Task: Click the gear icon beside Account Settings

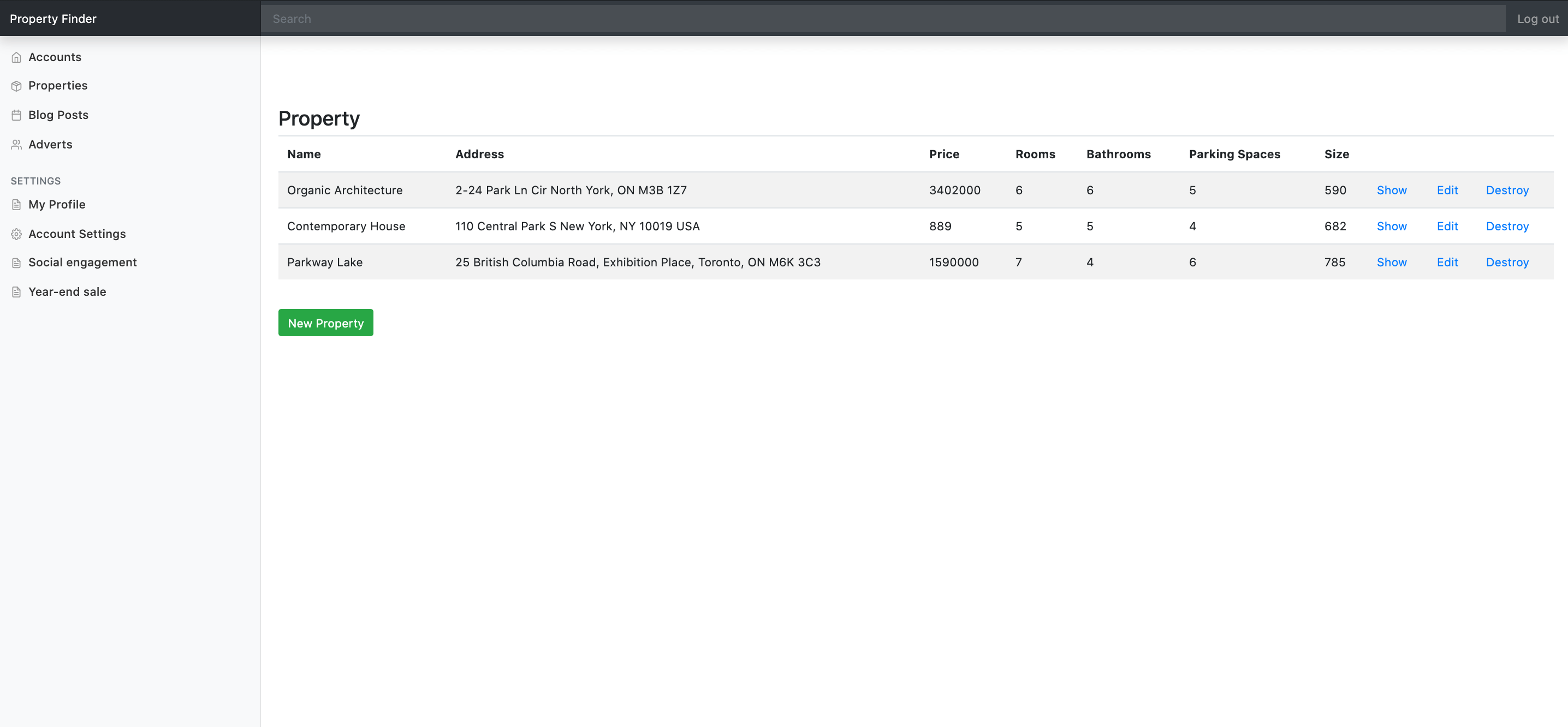Action: (16, 234)
